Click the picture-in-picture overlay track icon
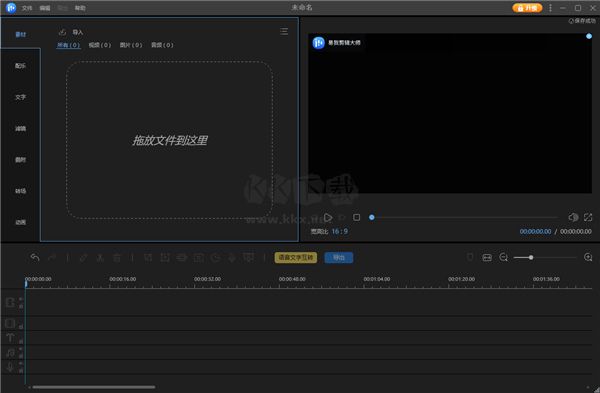600x393 pixels. 10,324
